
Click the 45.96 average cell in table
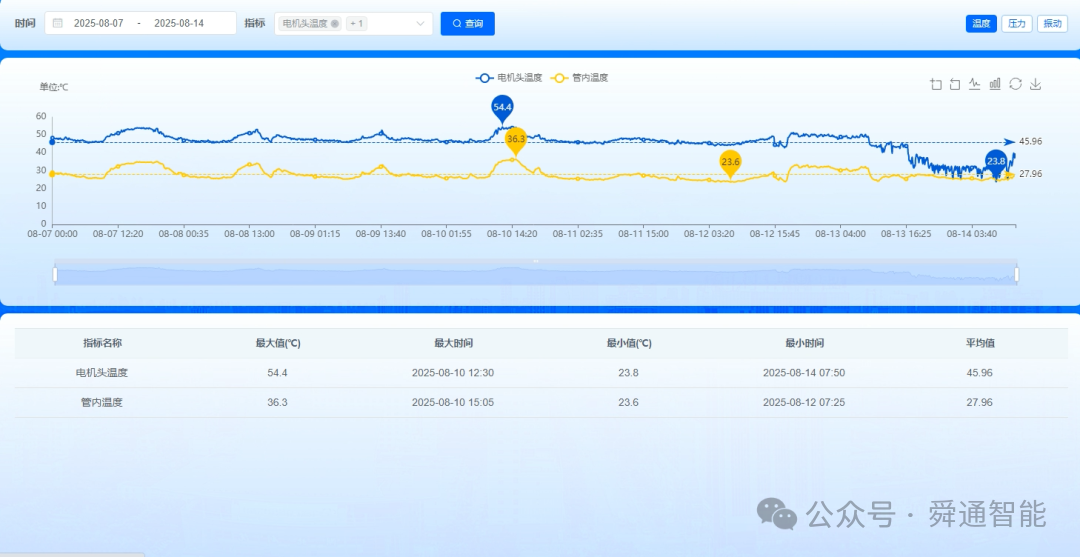tap(979, 372)
